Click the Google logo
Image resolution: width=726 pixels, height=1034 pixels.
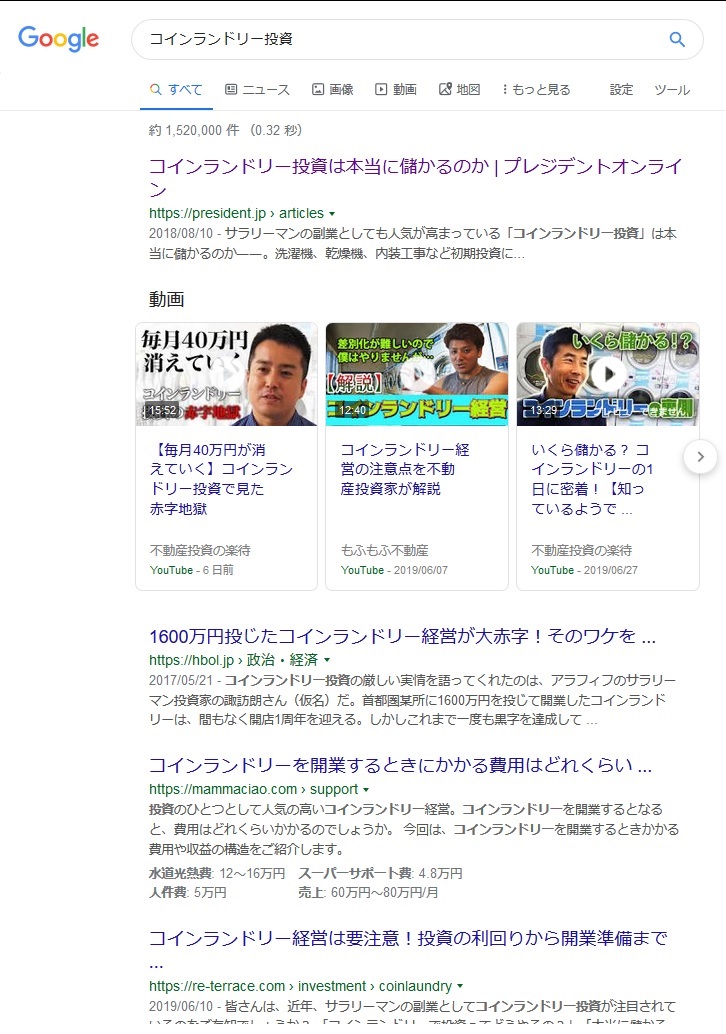click(58, 39)
